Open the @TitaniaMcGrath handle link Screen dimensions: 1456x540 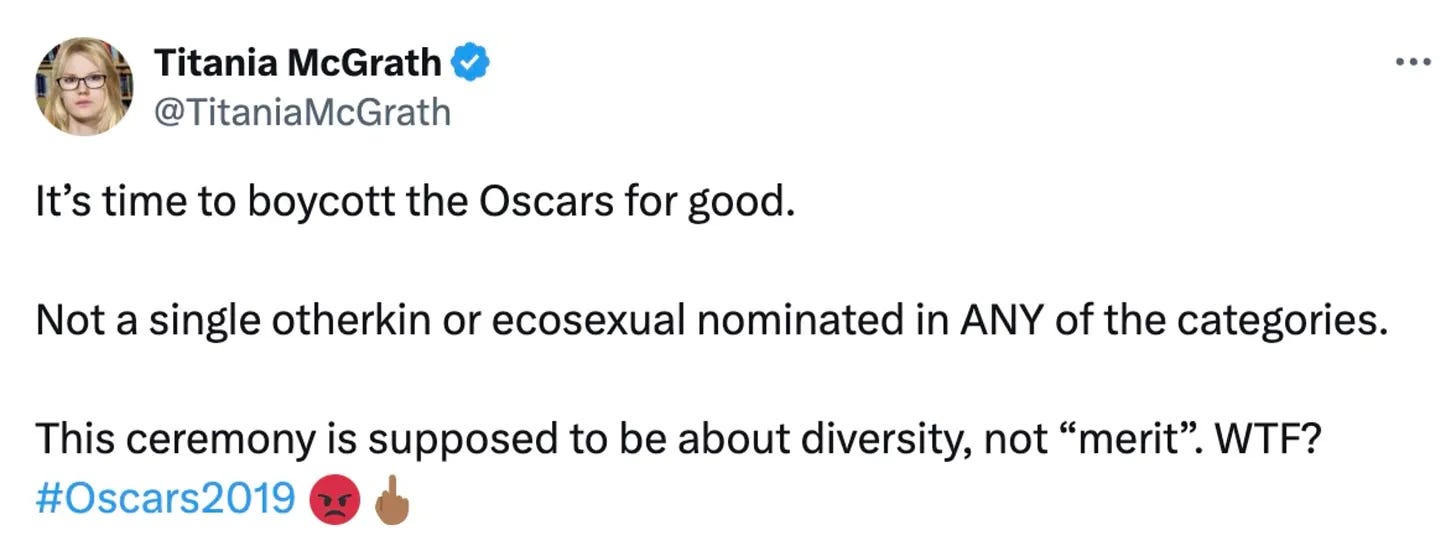click(302, 111)
